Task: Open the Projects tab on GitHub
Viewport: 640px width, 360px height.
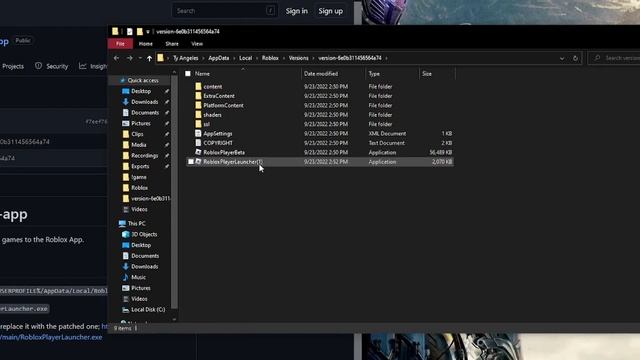Action: pyautogui.click(x=13, y=66)
